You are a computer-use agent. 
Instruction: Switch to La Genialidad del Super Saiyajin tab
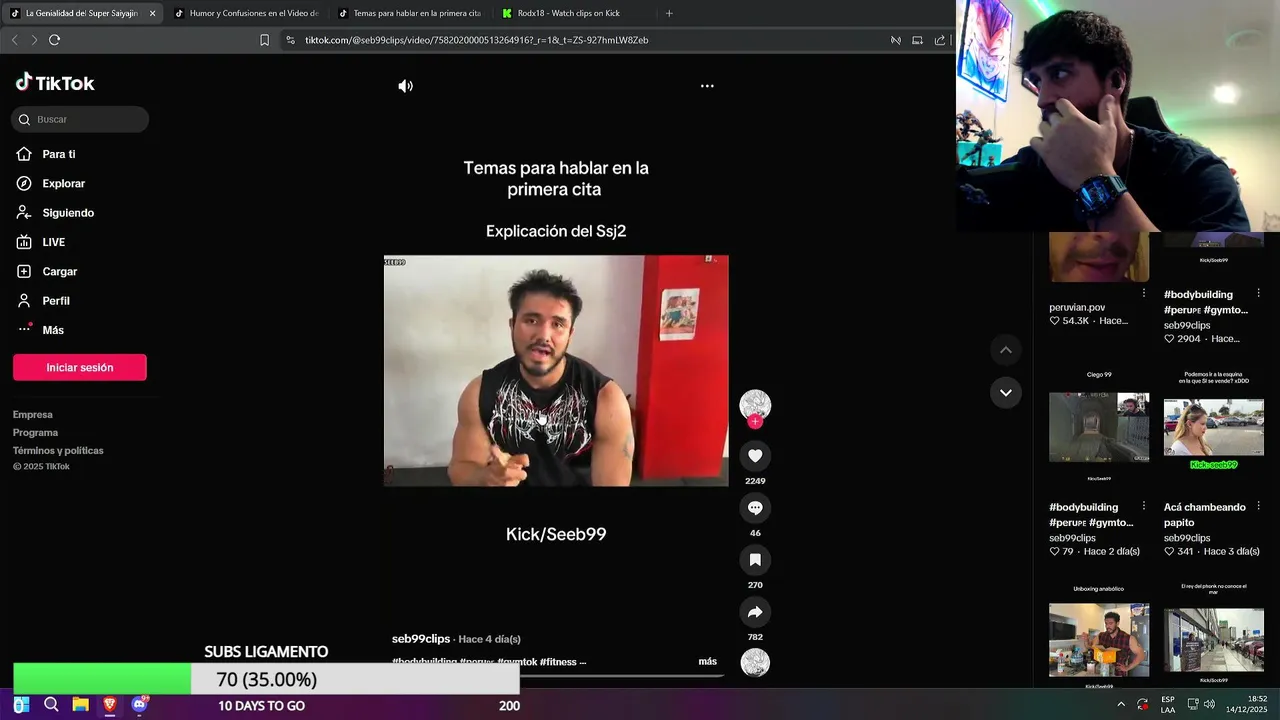pos(82,13)
